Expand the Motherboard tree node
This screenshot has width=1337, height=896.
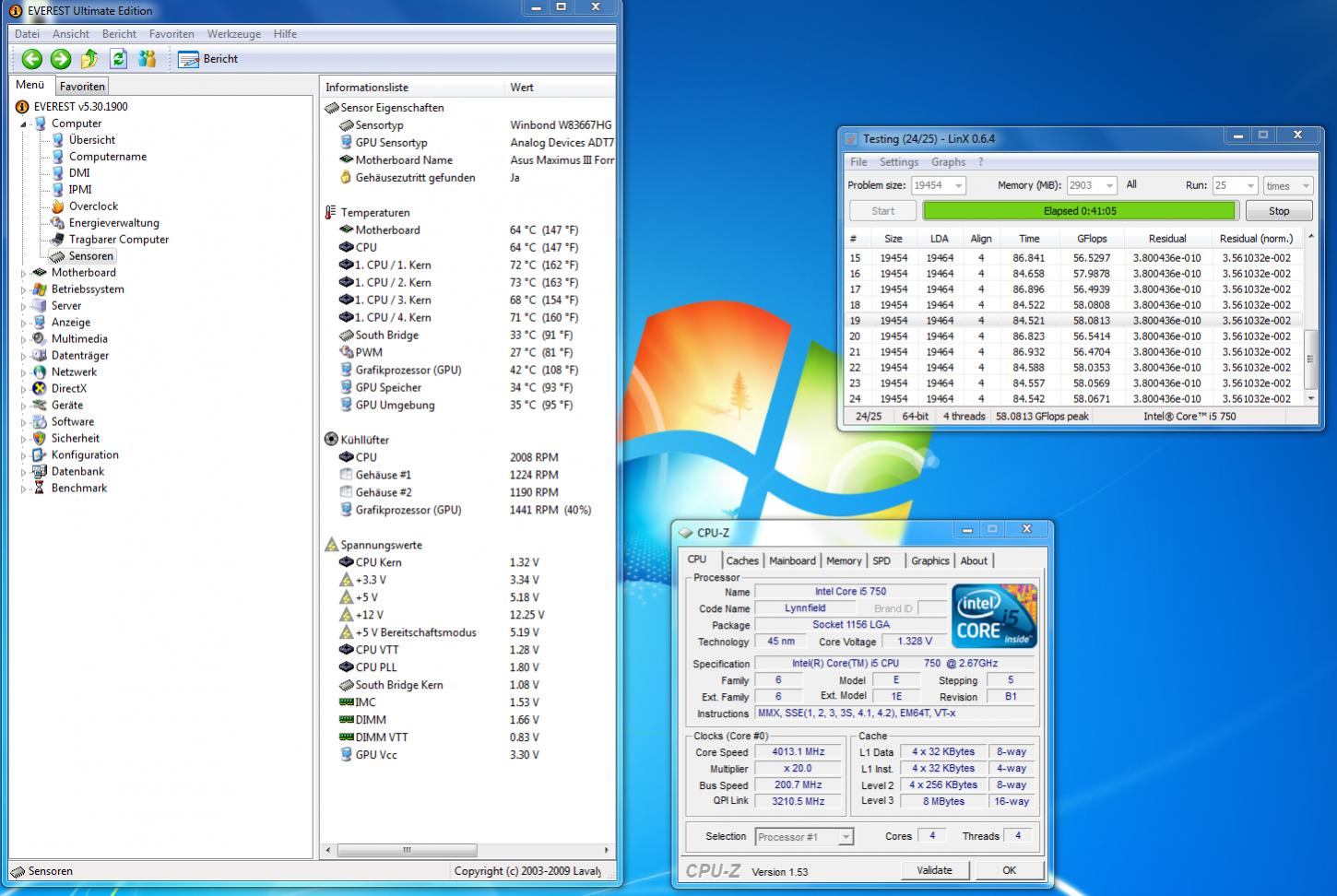click(24, 273)
